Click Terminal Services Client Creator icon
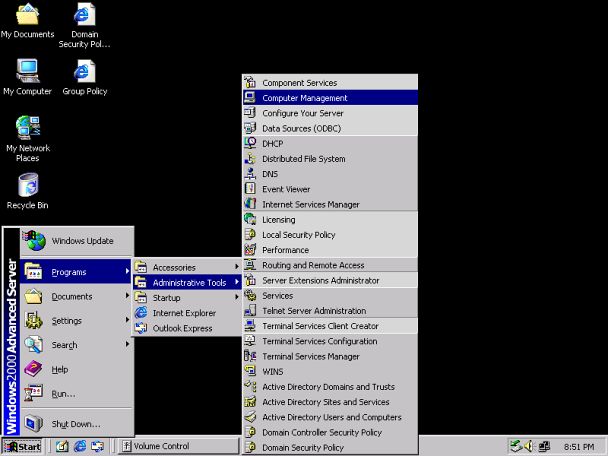 coord(250,326)
